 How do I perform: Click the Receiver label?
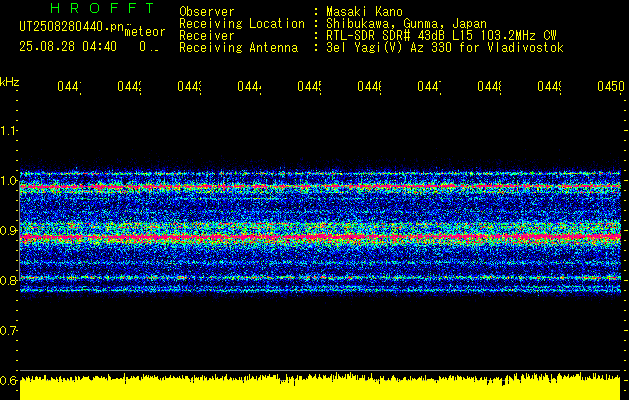(x=207, y=36)
